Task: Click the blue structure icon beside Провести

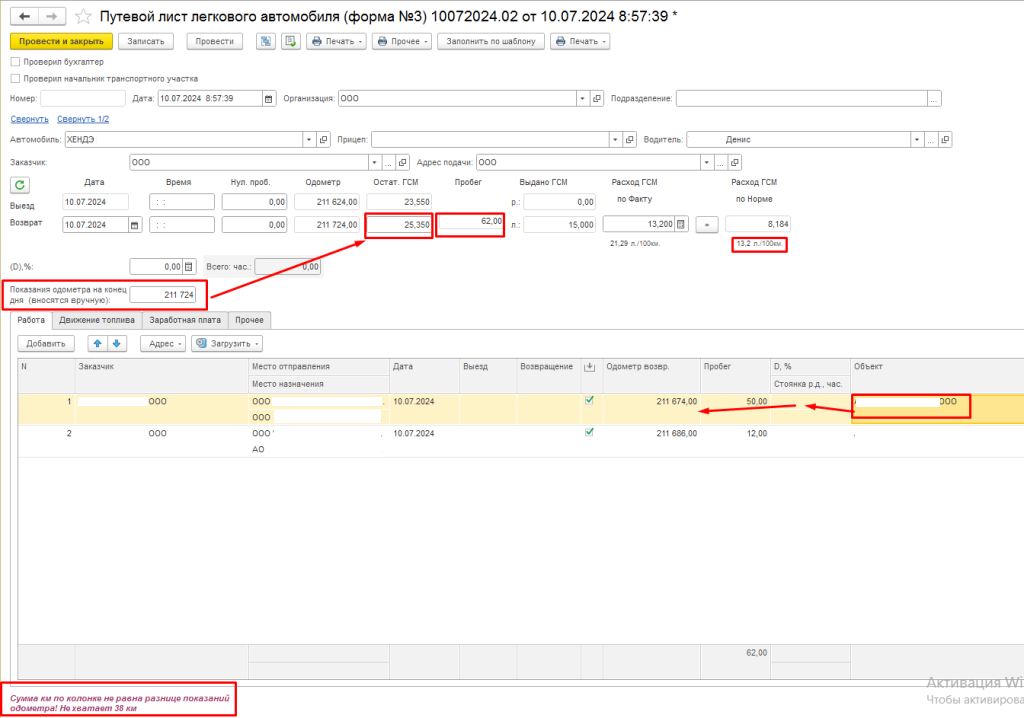Action: (x=265, y=41)
